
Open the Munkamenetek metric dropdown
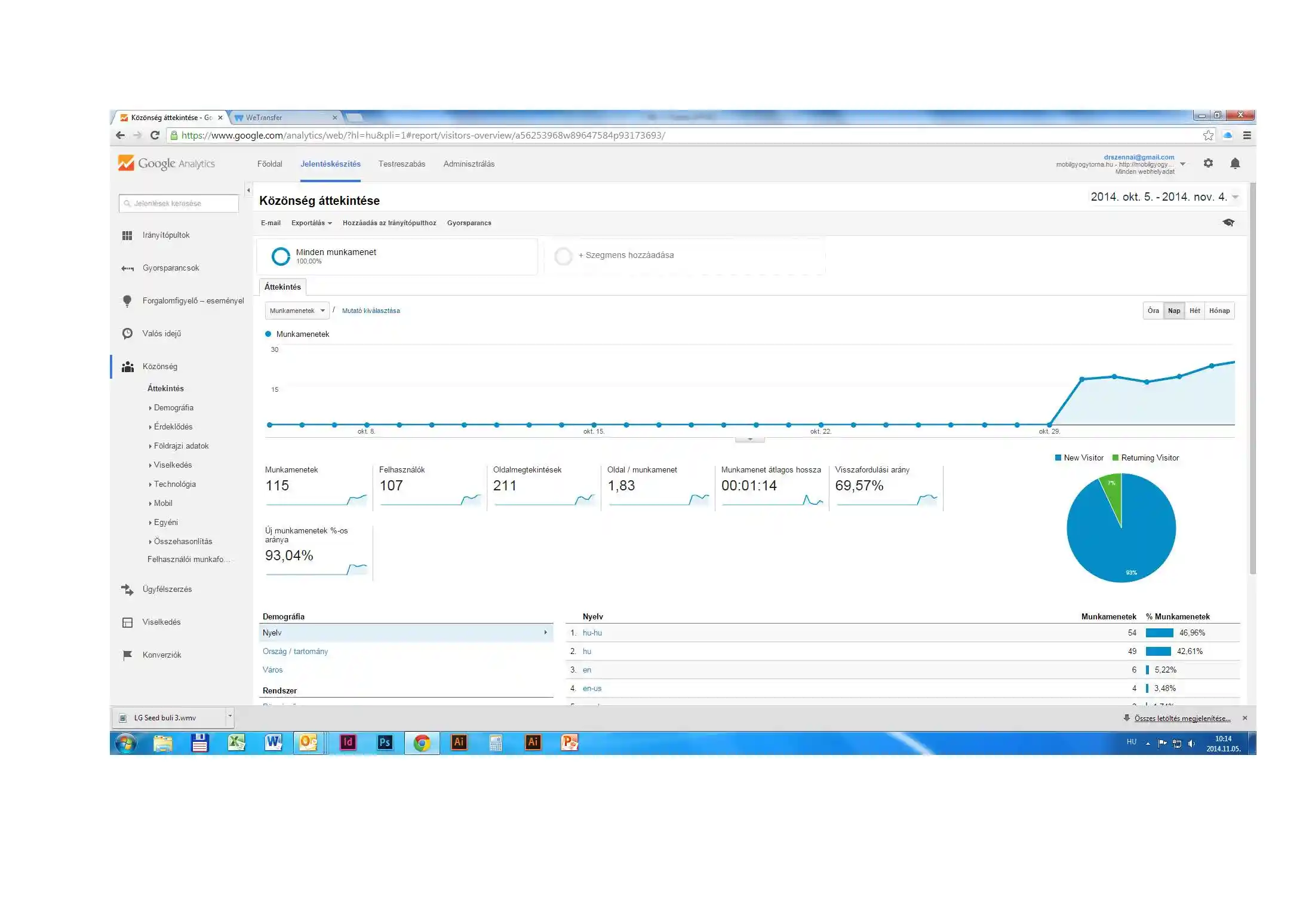tap(297, 311)
